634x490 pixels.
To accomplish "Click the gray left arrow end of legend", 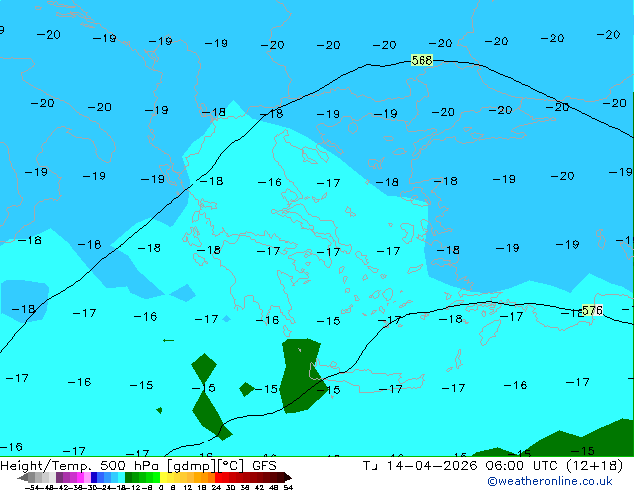I will click(x=23, y=477).
